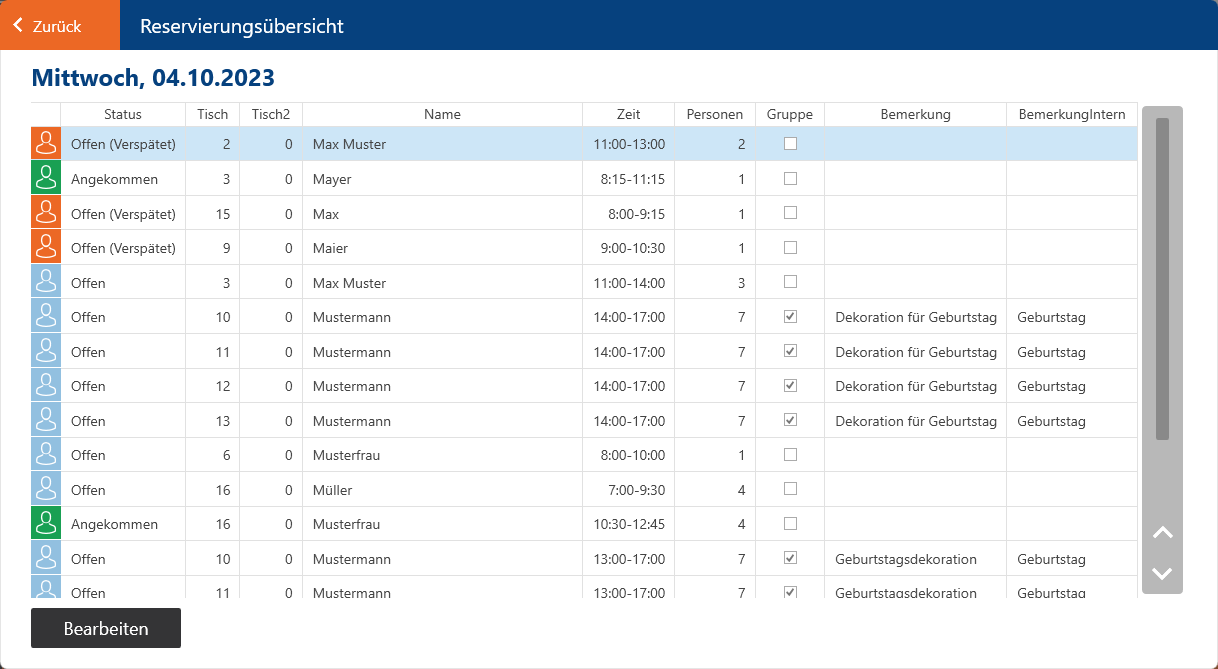Click the blue person icon beside Musterfrau
This screenshot has width=1218, height=669.
[45, 454]
